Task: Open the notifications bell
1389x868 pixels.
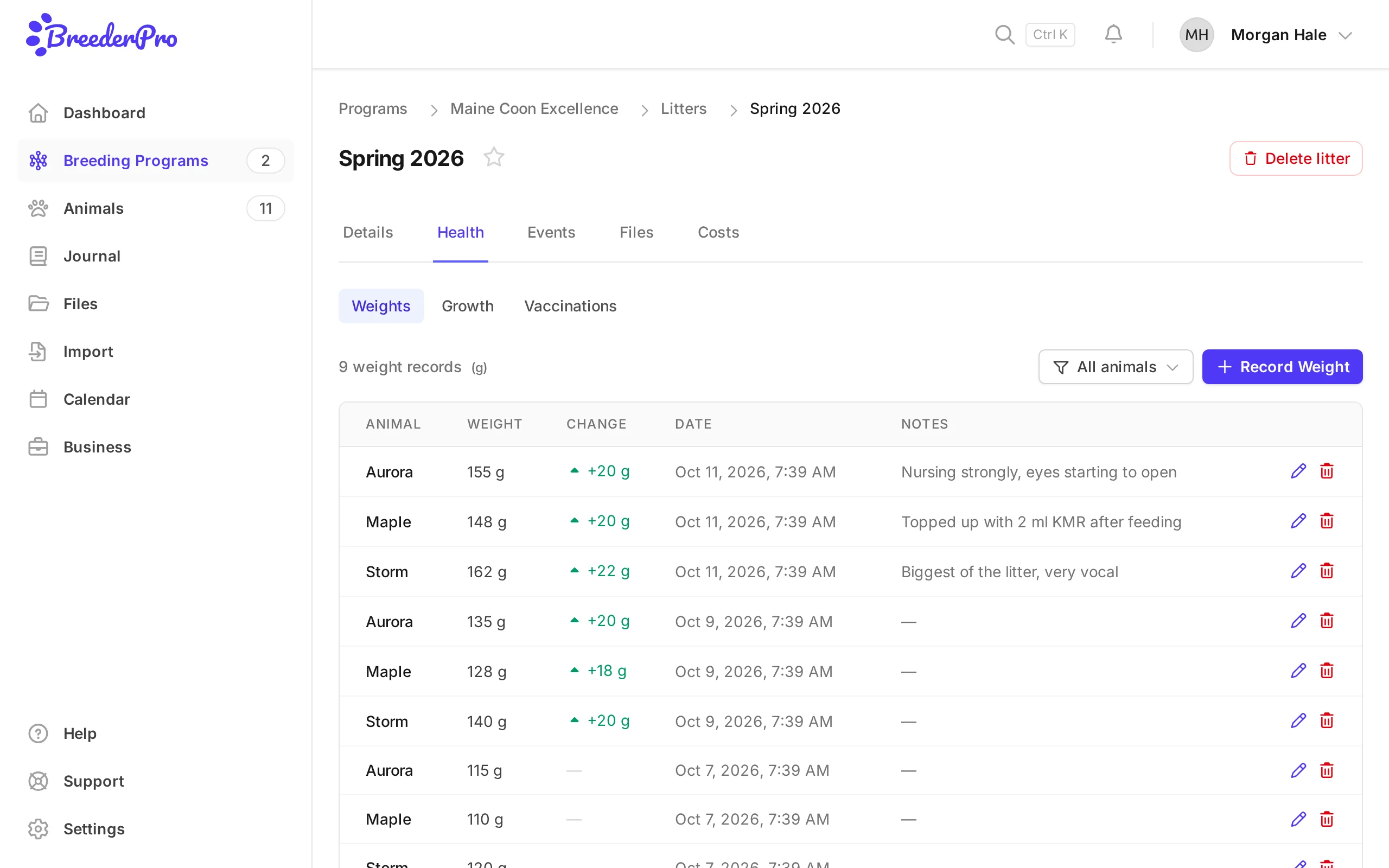Action: pos(1113,34)
